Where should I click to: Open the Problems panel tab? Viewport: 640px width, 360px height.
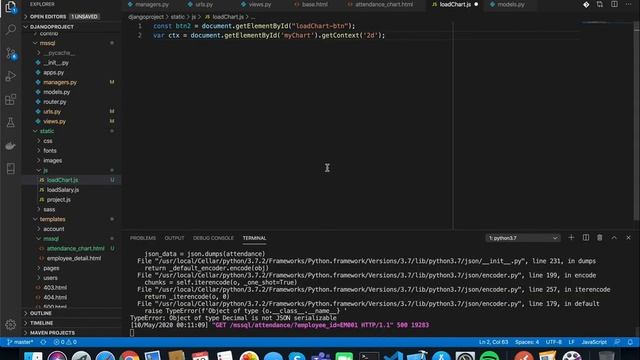[x=143, y=238]
